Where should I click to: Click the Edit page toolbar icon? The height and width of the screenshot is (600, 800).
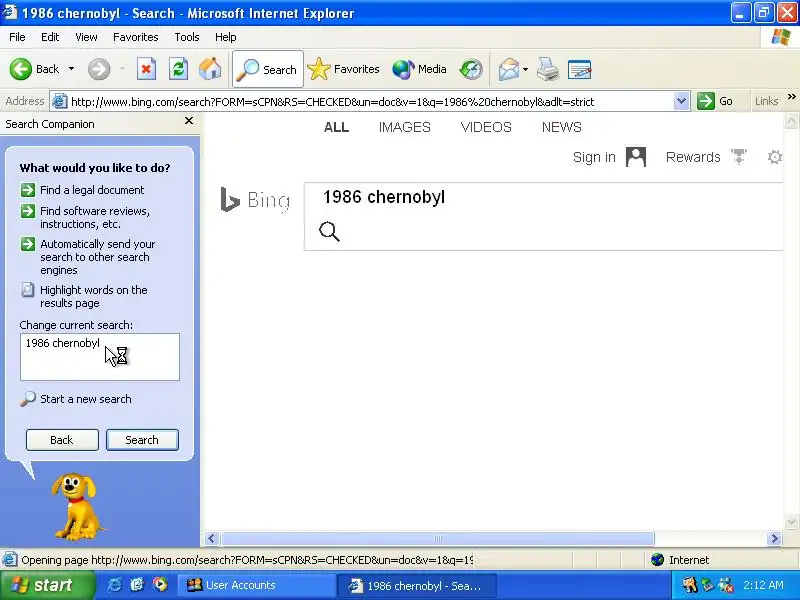(580, 69)
